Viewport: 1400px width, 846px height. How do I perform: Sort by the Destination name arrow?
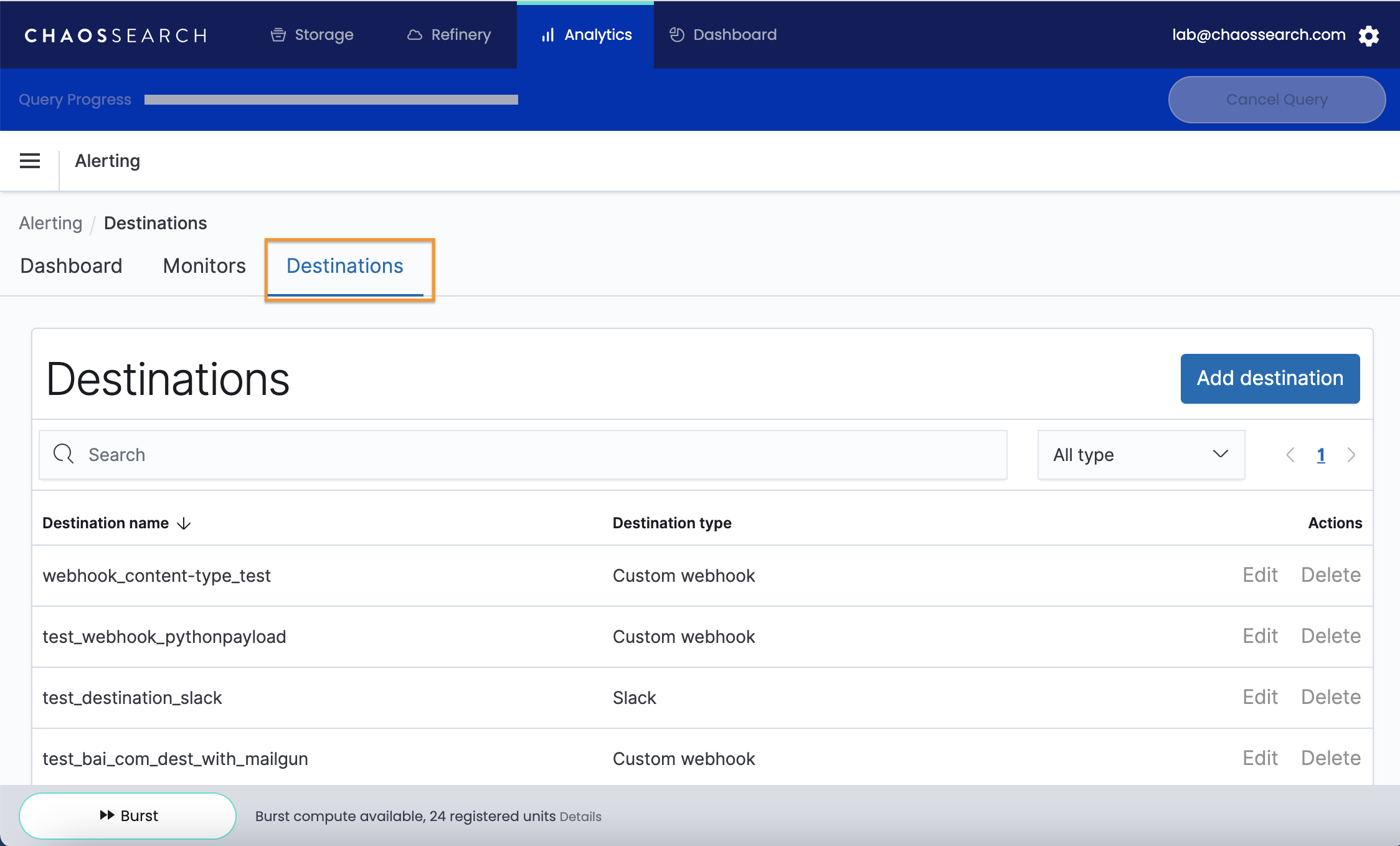[184, 523]
